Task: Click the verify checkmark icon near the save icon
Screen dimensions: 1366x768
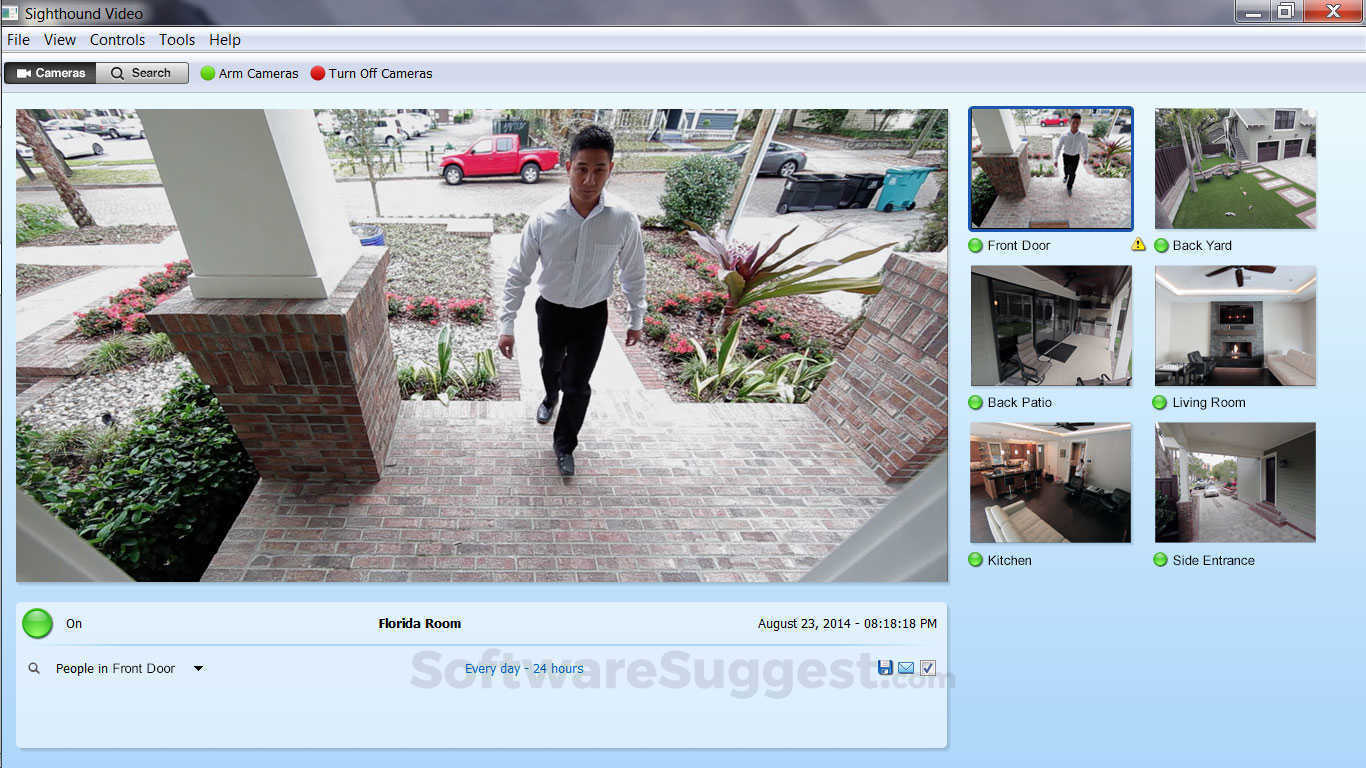Action: (x=928, y=667)
